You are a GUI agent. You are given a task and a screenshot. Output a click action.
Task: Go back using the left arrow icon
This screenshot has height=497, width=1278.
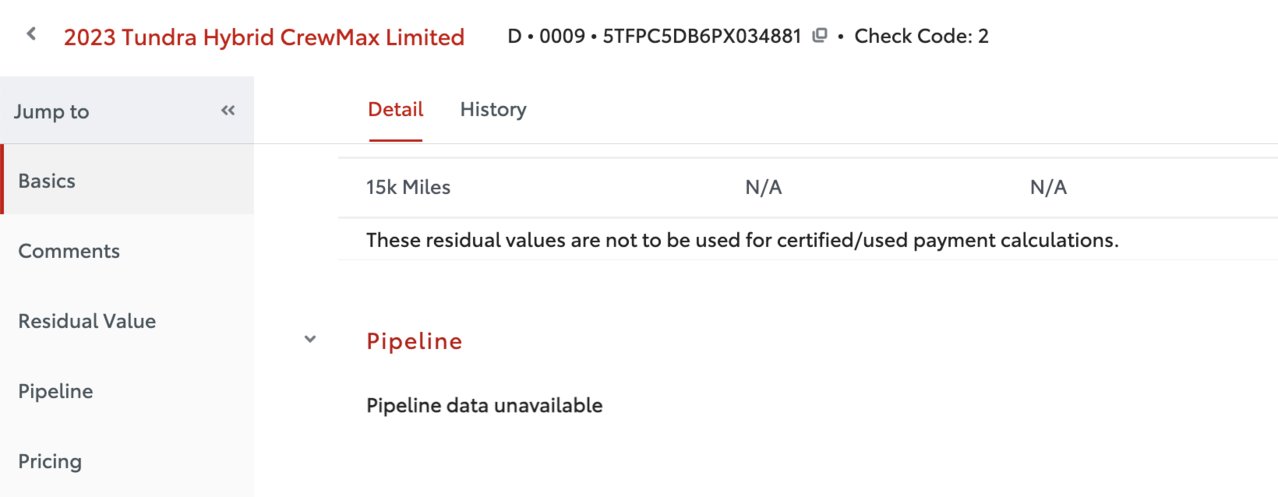[31, 35]
